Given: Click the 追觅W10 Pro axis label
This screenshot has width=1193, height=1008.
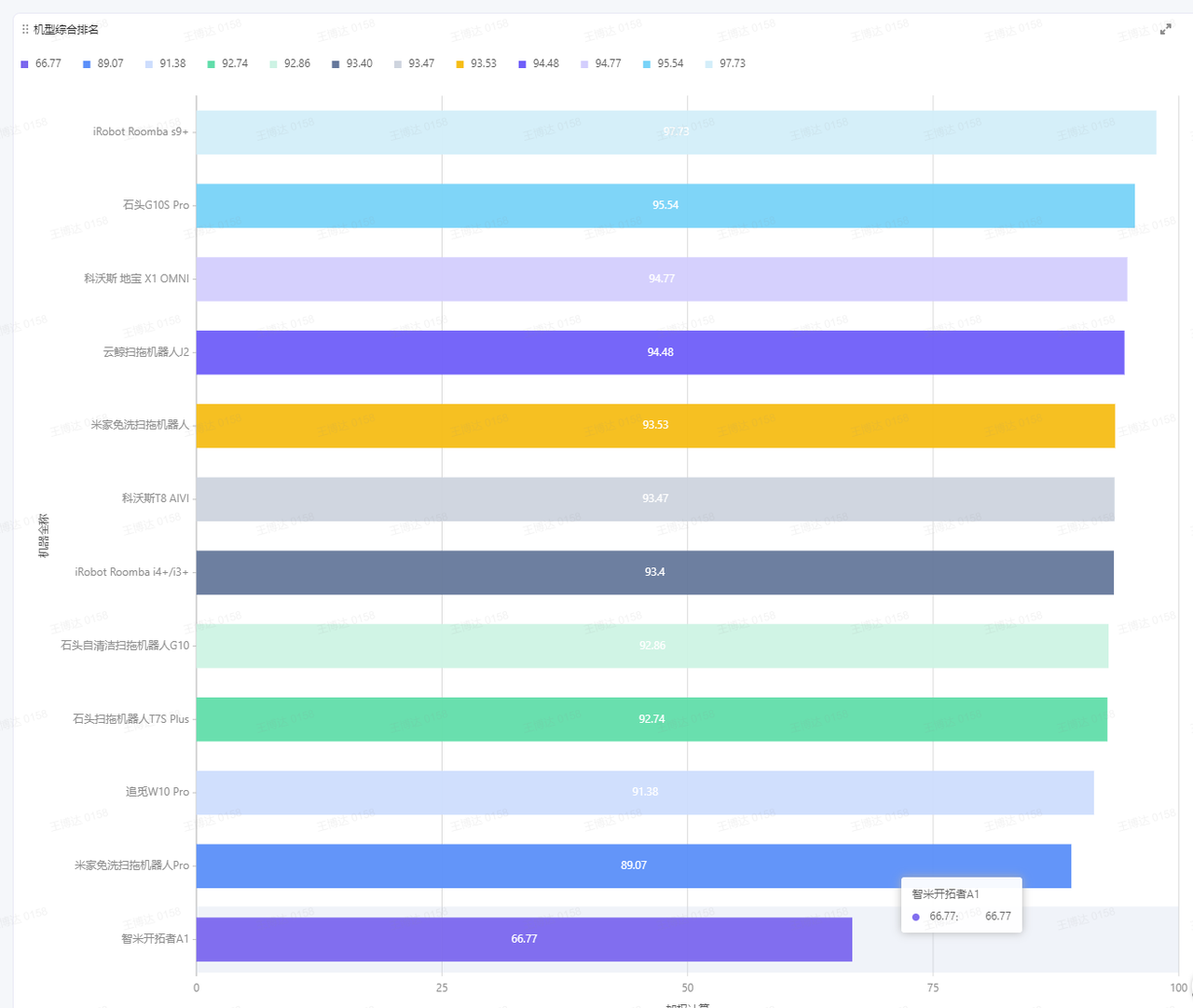Looking at the screenshot, I should click(158, 792).
